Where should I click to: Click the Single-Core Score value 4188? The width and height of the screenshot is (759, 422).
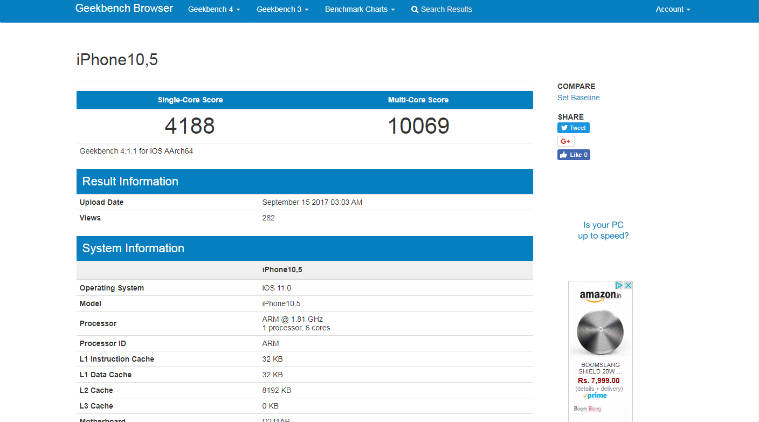tap(190, 126)
